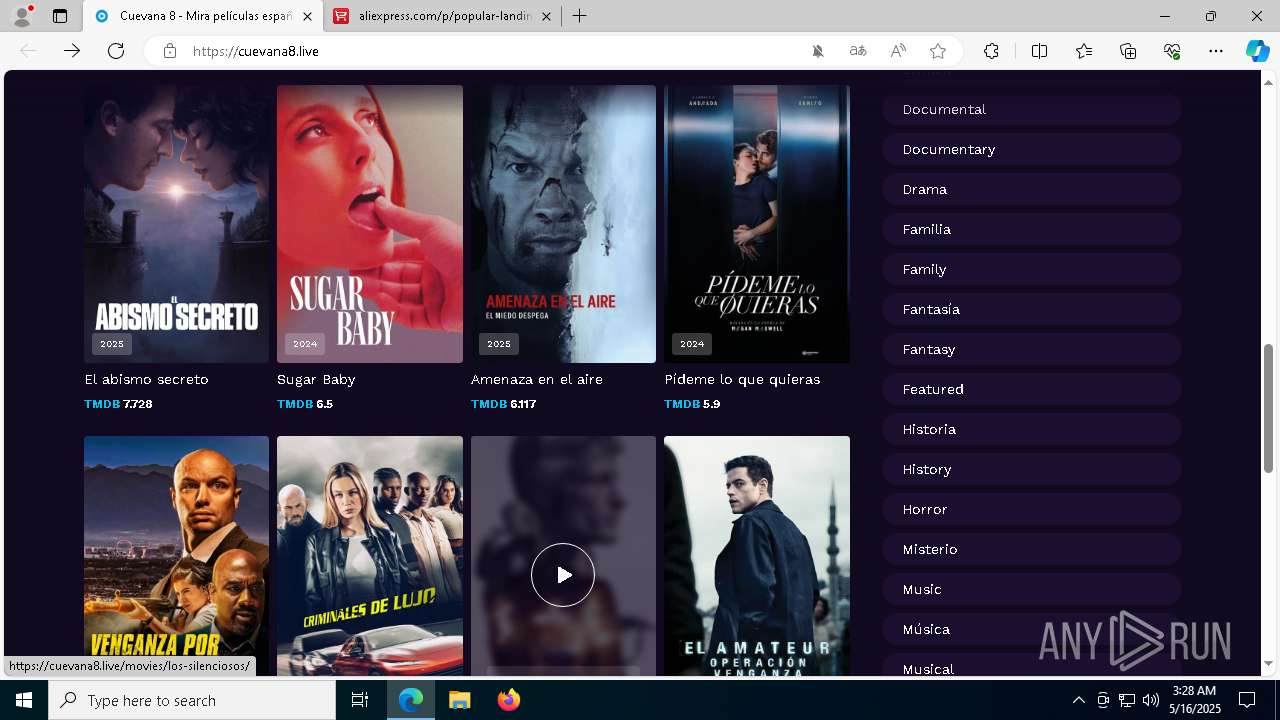The height and width of the screenshot is (720, 1280).
Task: Open the Action Center notifications
Action: click(x=1247, y=700)
